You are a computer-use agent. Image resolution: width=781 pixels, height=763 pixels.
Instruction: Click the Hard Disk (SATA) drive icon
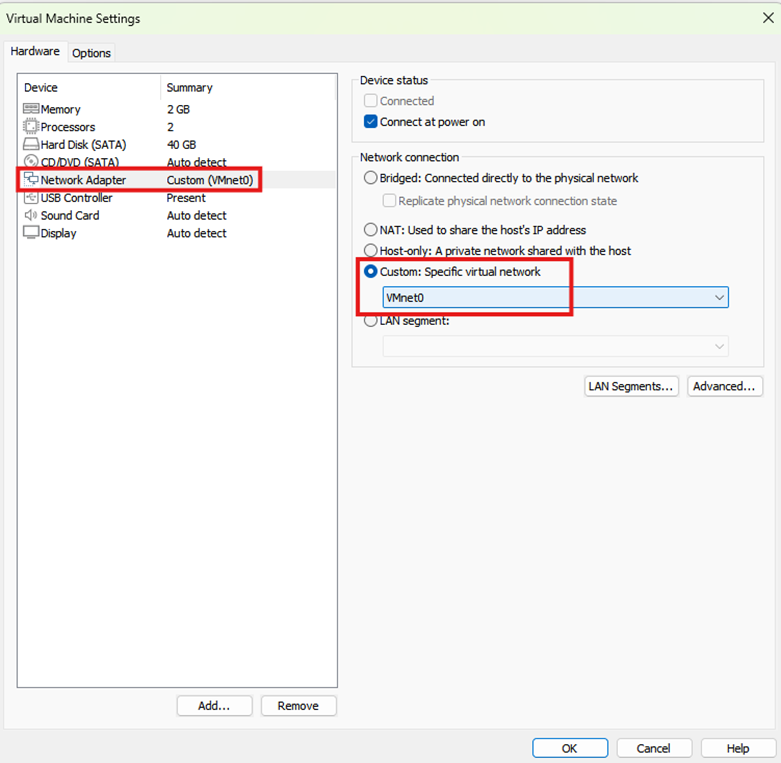point(31,144)
